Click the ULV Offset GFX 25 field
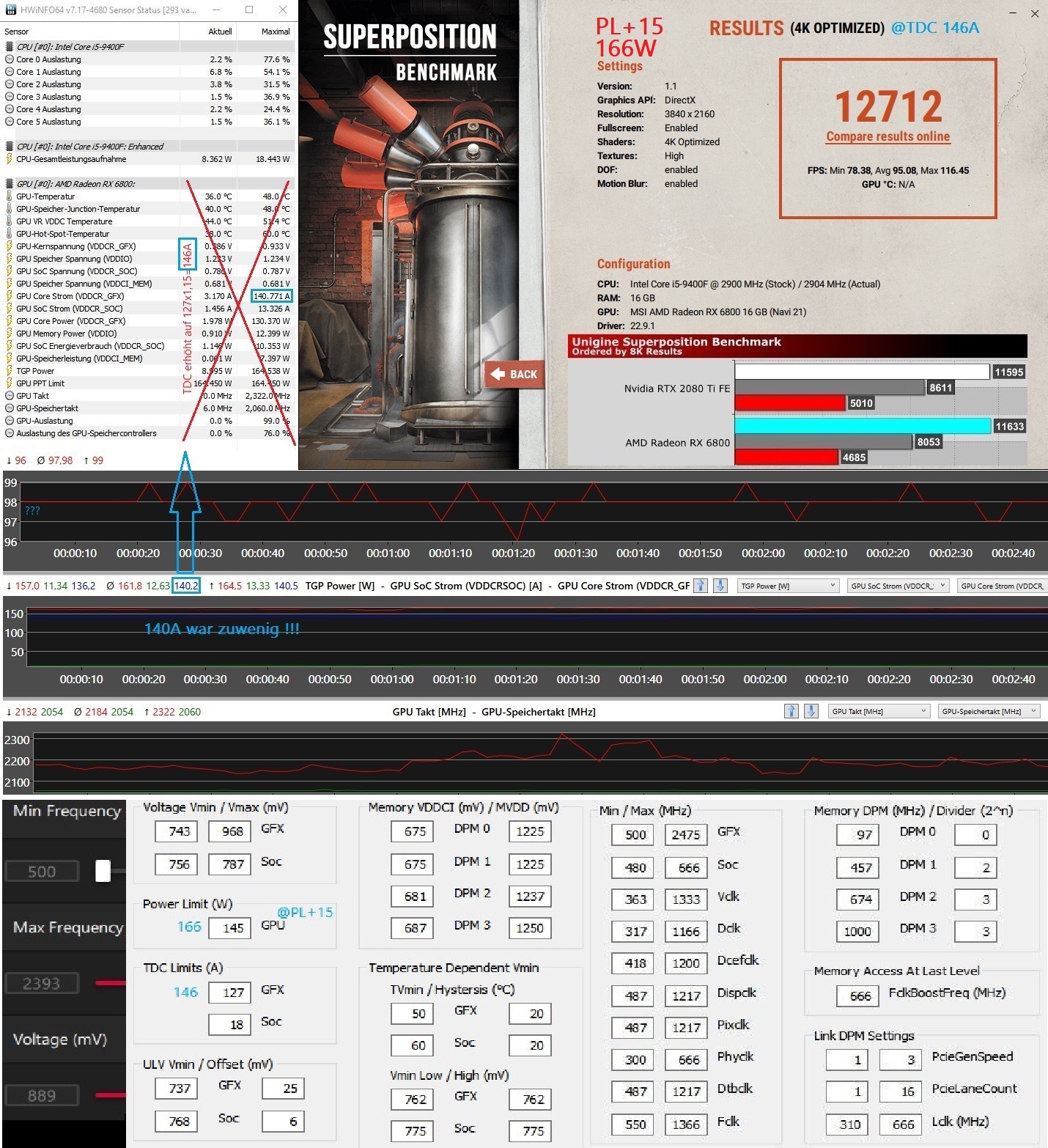 tap(284, 1089)
